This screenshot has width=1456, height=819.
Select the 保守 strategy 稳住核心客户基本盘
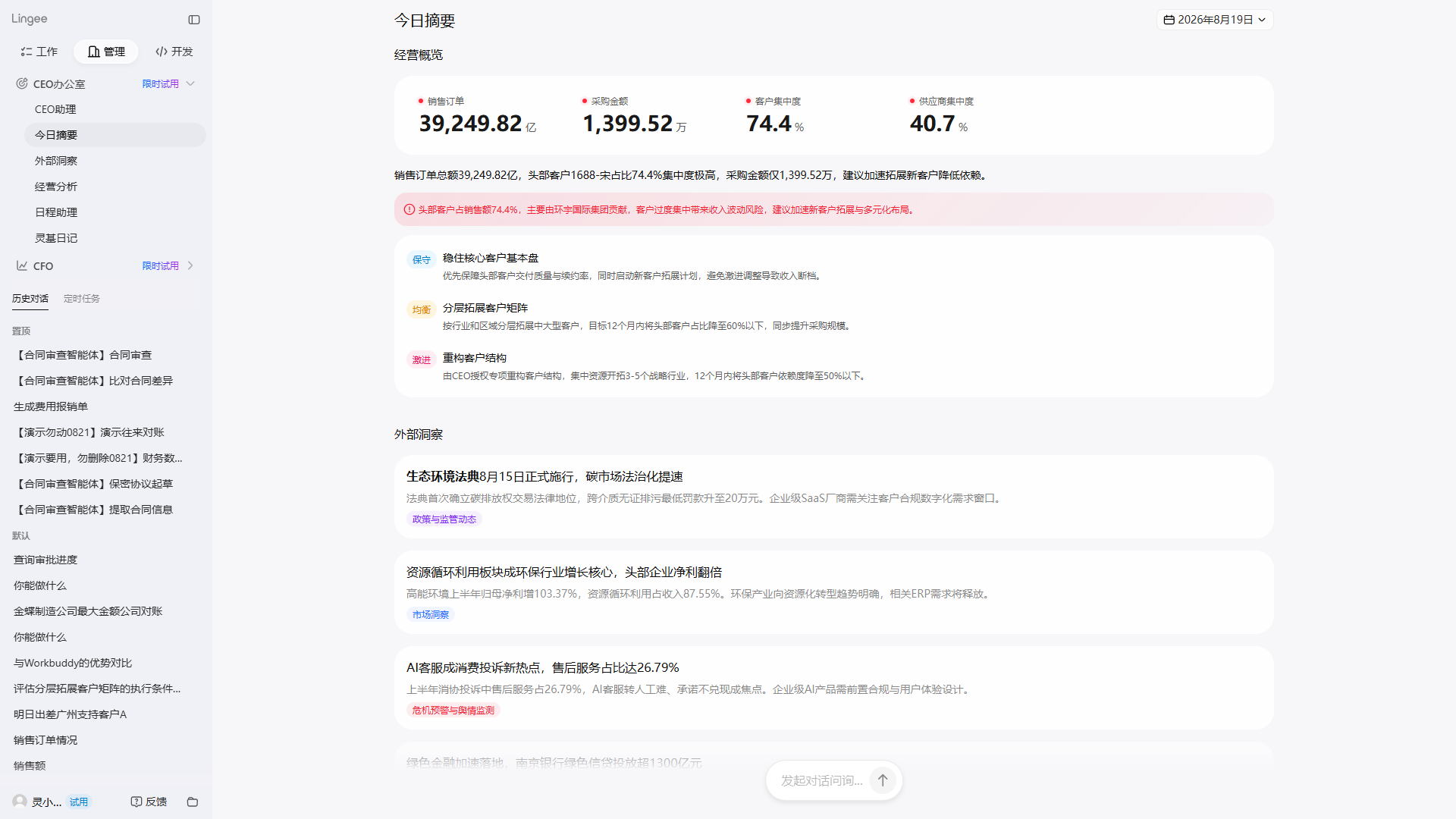pos(833,266)
